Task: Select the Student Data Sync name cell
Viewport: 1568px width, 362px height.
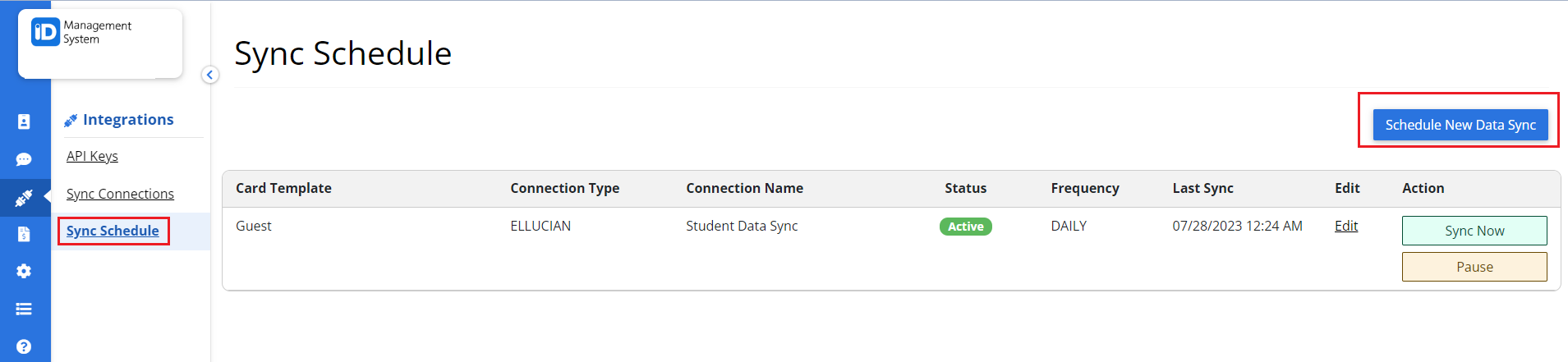Action: click(x=742, y=226)
